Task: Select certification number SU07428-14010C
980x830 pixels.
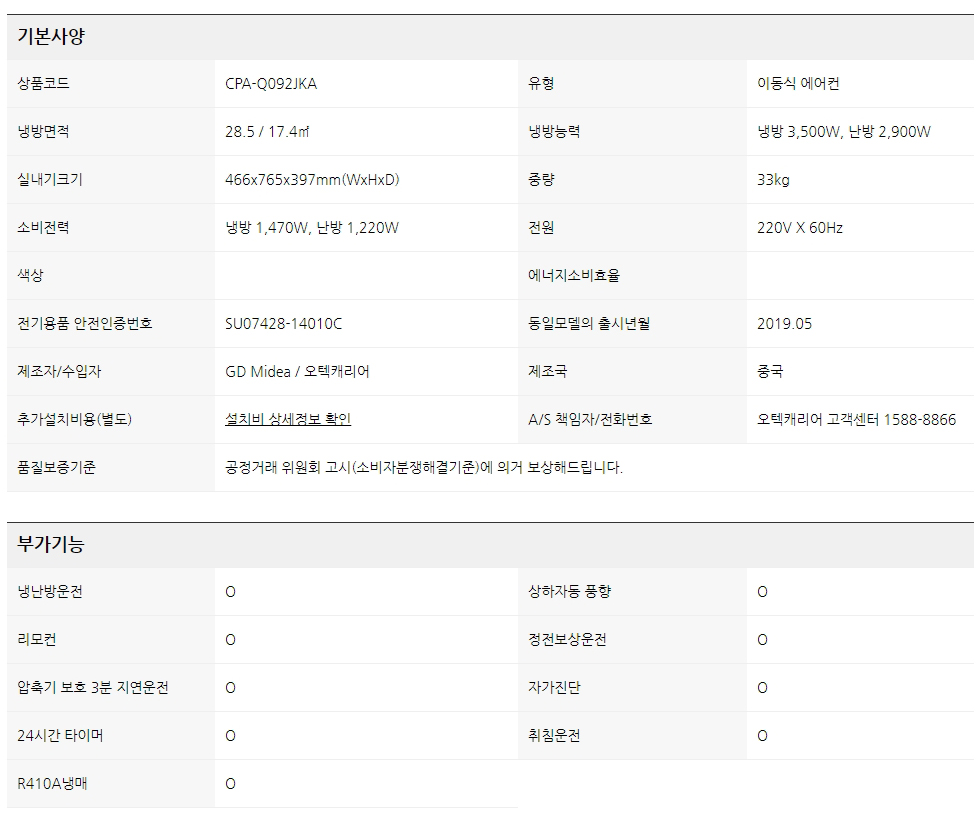Action: (284, 324)
